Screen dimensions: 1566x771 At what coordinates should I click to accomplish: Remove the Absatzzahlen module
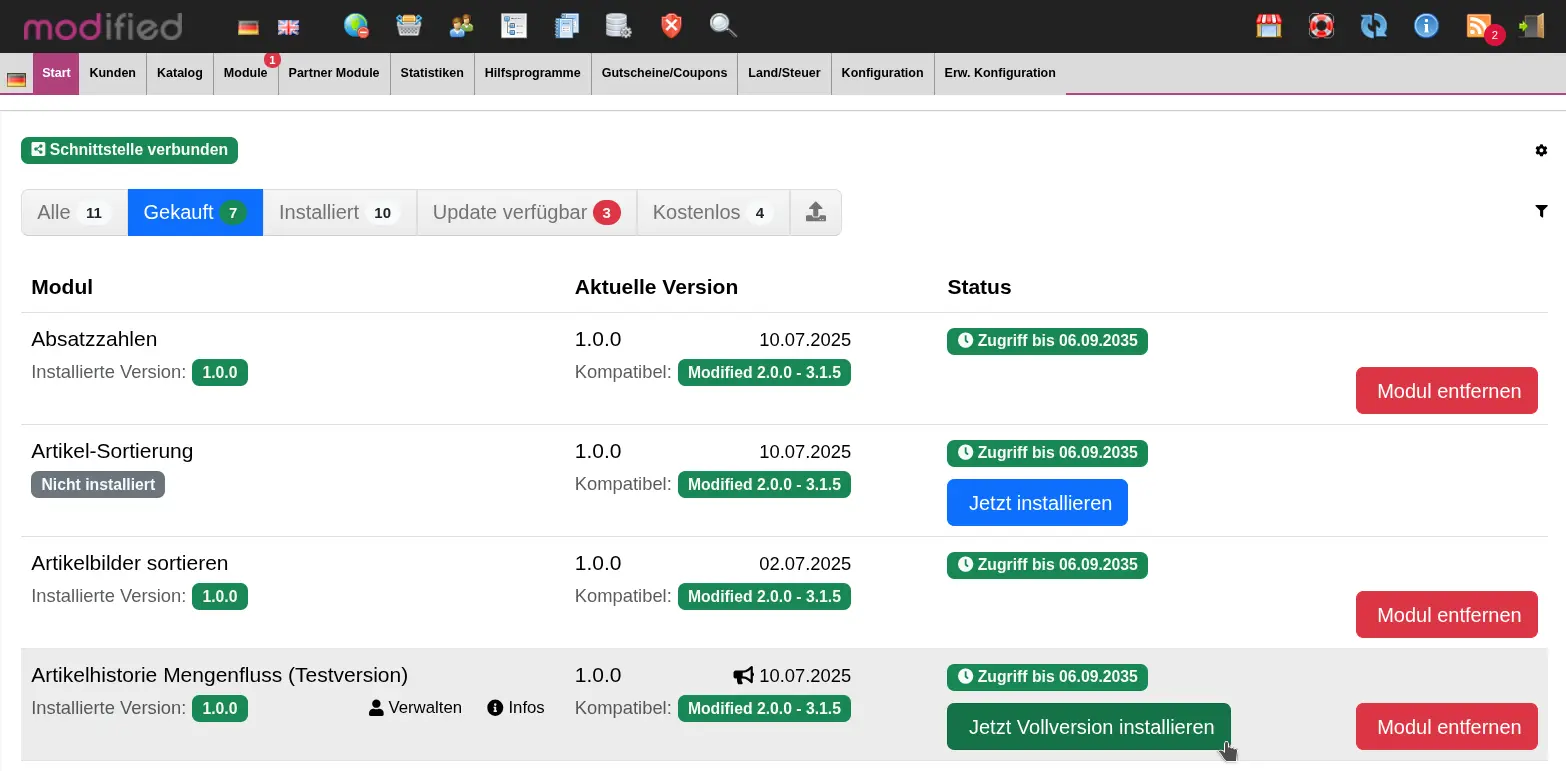pyautogui.click(x=1446, y=391)
